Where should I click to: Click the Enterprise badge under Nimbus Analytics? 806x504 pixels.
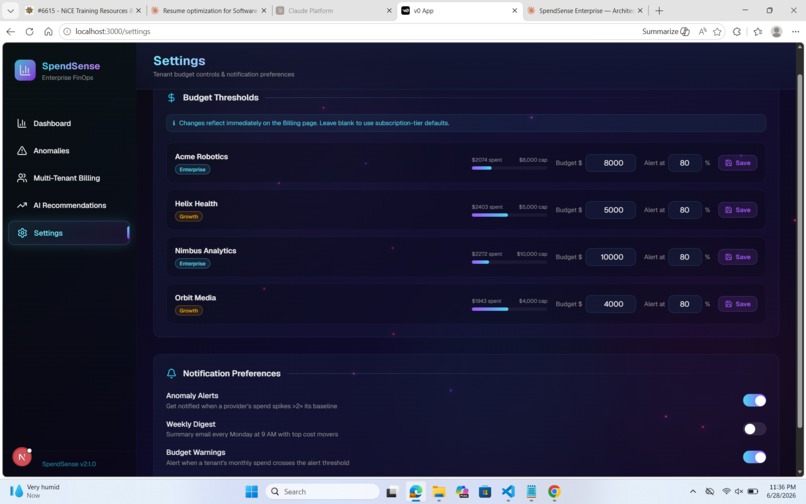[x=192, y=264]
